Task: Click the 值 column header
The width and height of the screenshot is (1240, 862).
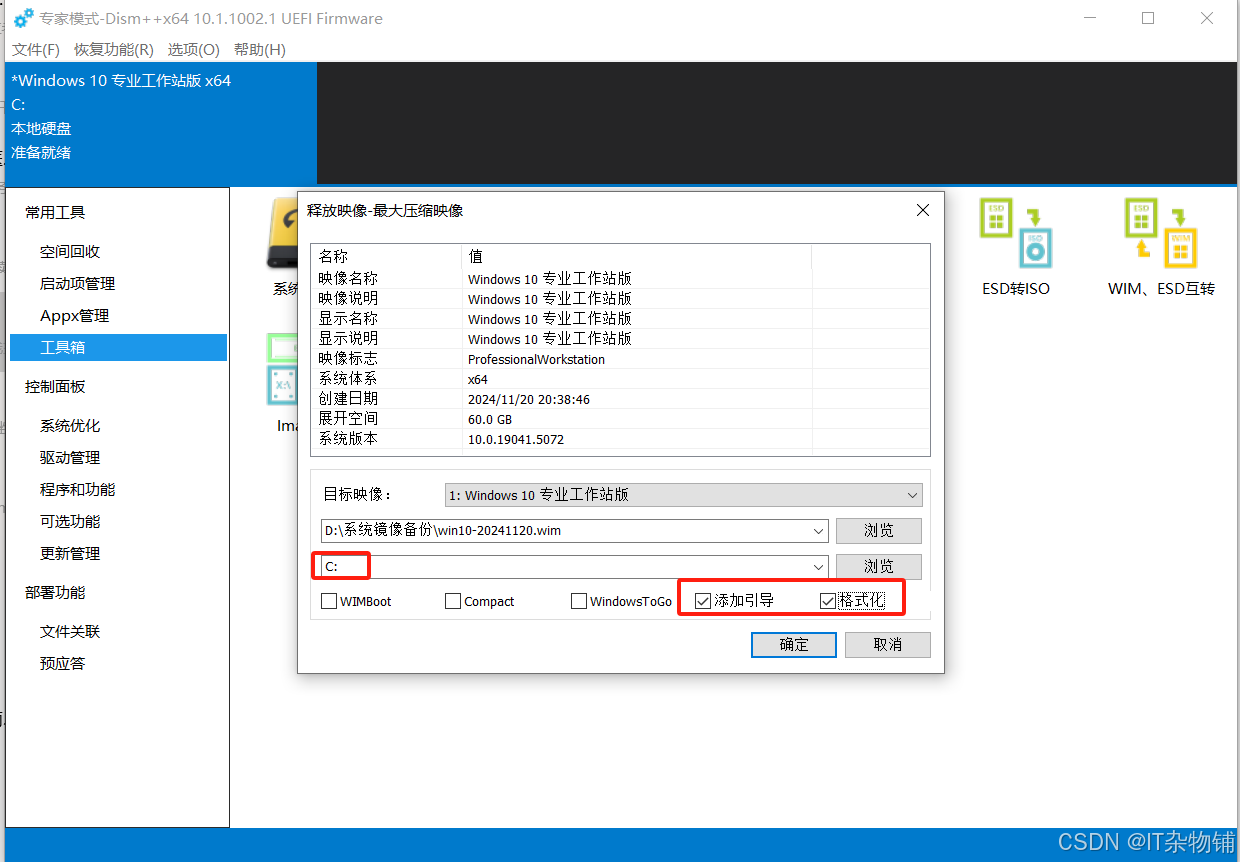Action: (x=636, y=256)
